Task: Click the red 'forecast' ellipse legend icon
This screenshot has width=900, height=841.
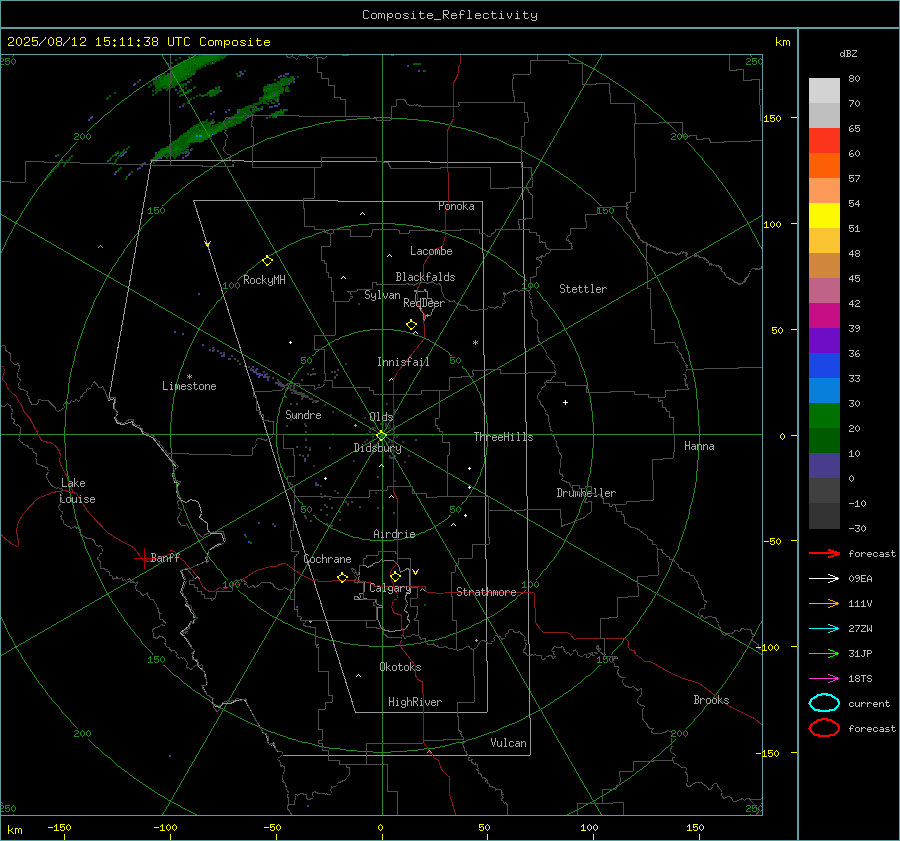Action: [x=824, y=728]
